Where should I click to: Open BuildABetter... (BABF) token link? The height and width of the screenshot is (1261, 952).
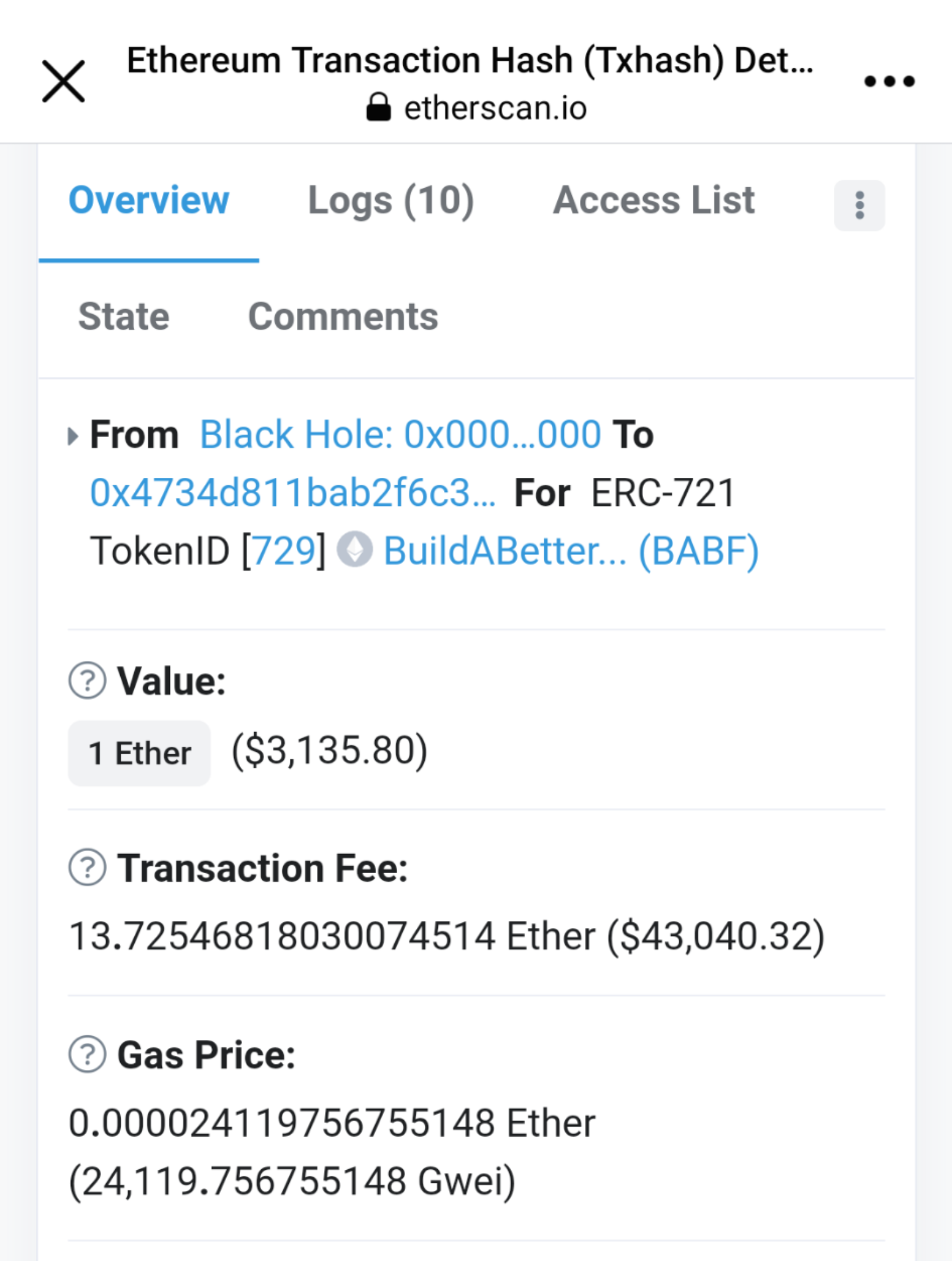click(571, 550)
